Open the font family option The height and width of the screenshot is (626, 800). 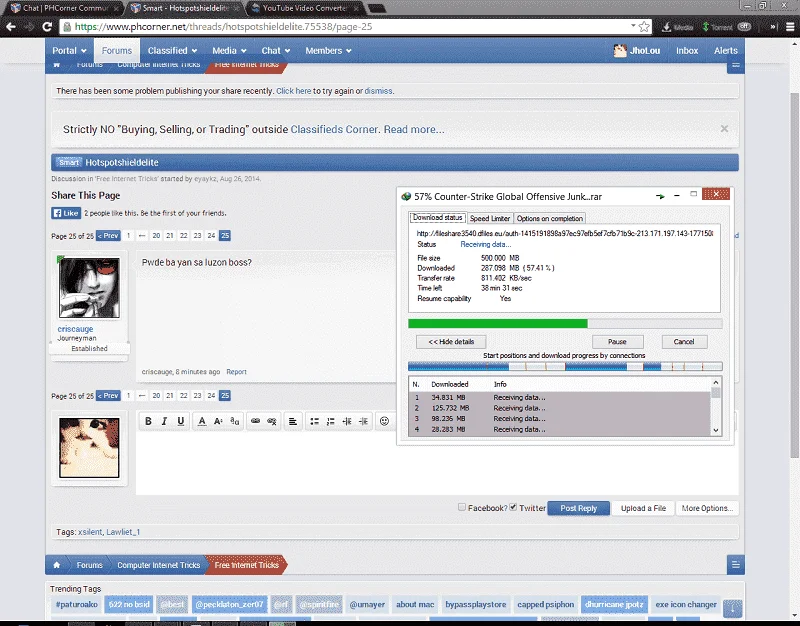pyautogui.click(x=235, y=421)
